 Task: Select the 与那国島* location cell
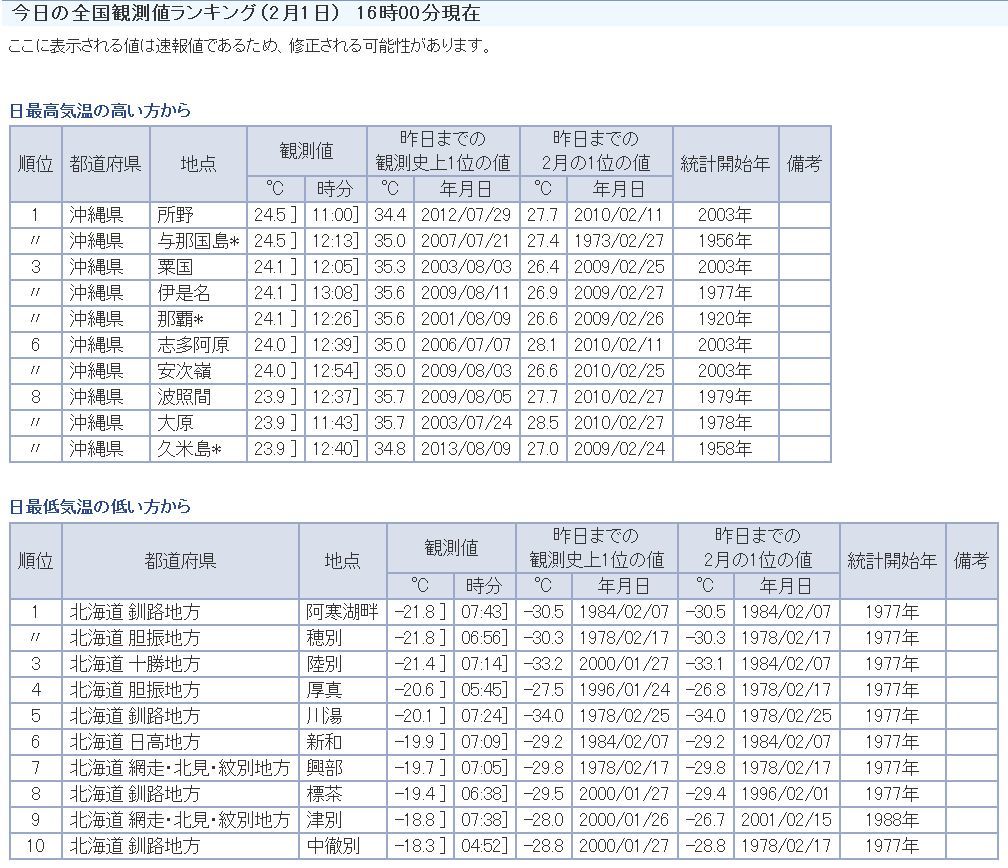tap(198, 241)
